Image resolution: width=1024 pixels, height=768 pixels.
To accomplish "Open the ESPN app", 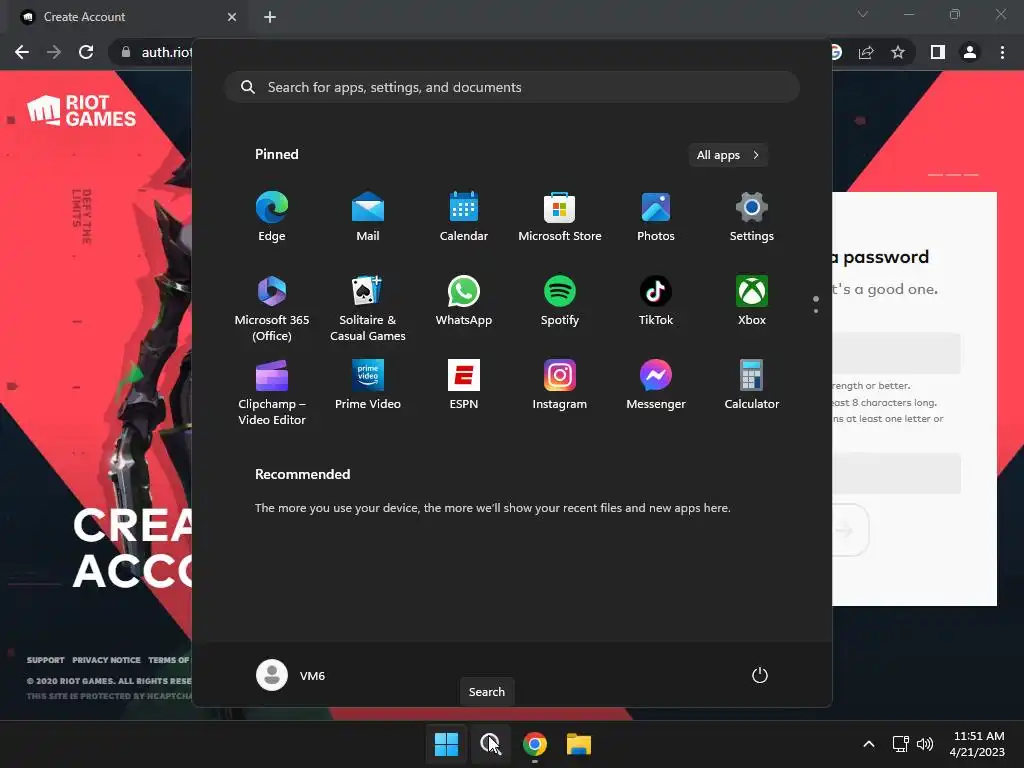I will (464, 385).
